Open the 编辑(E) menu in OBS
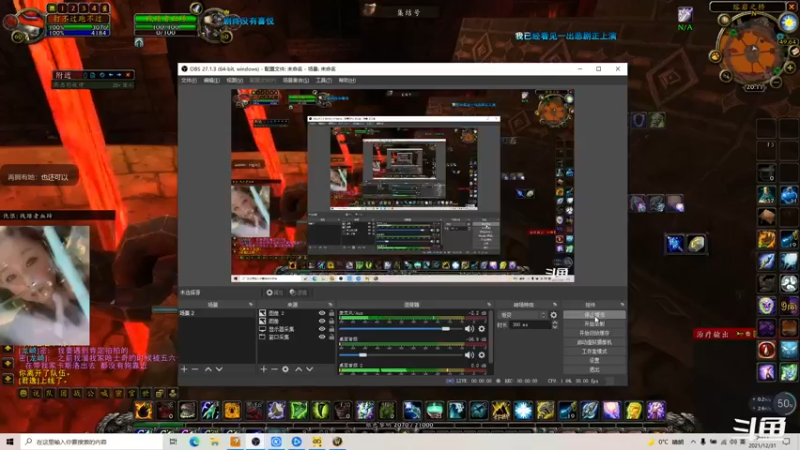This screenshot has height=450, width=800. click(211, 80)
